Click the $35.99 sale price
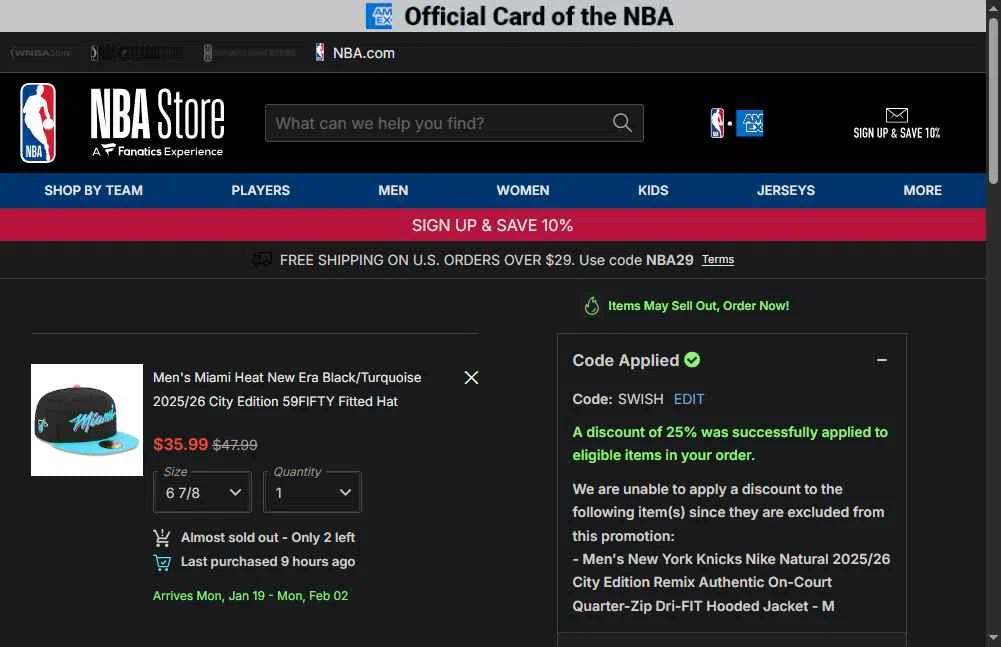The width and height of the screenshot is (1001, 647). [181, 444]
